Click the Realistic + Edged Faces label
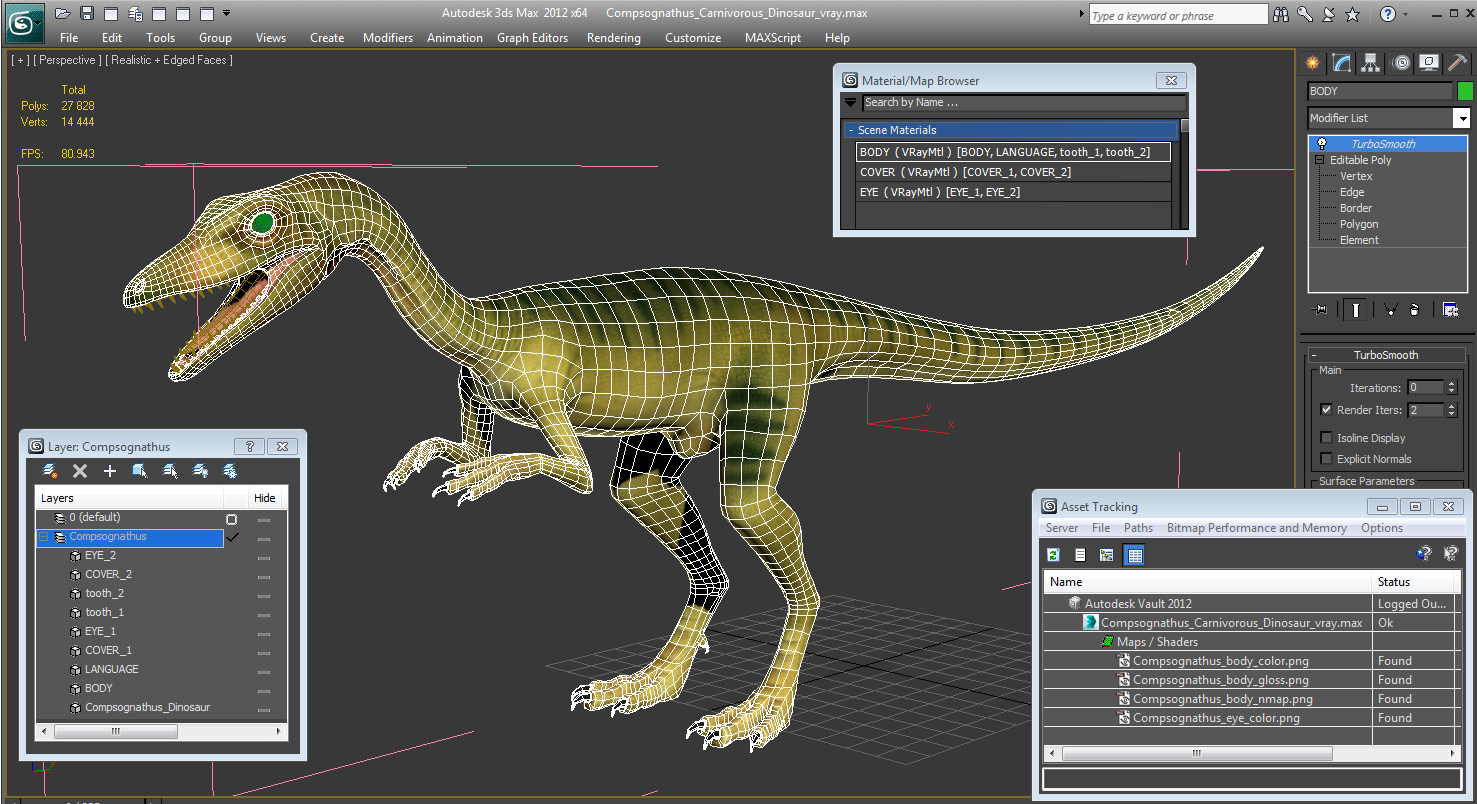The height and width of the screenshot is (804, 1477). 168,60
